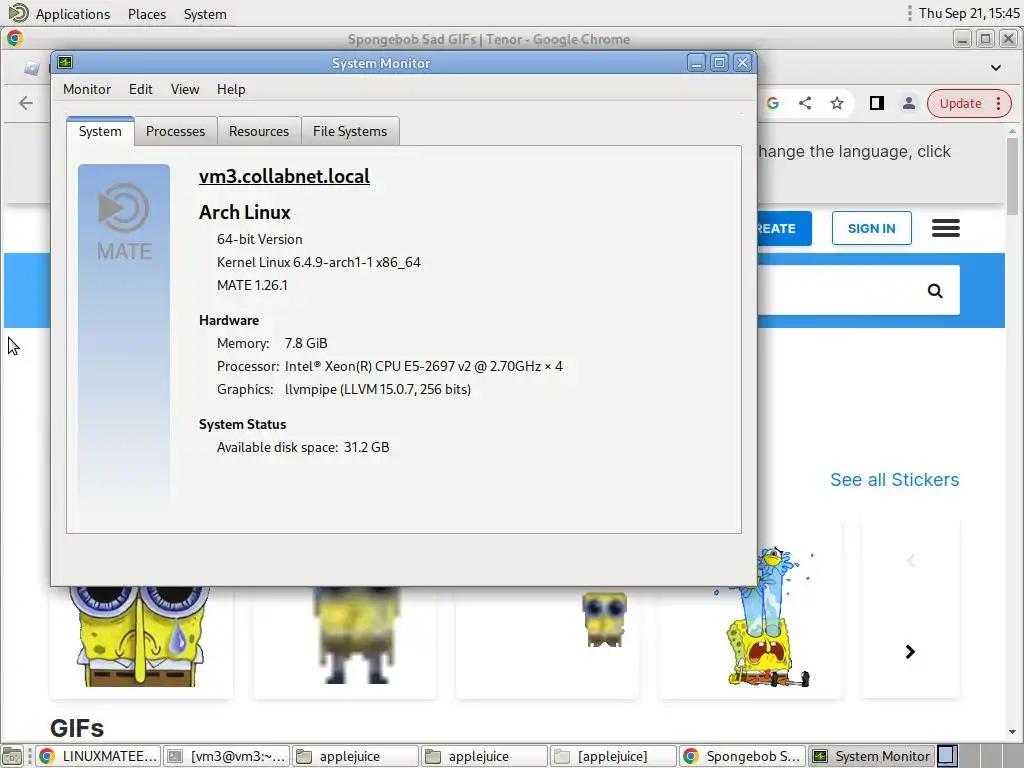This screenshot has width=1024, height=768.
Task: Open Chrome's three-dot menu
Action: click(999, 103)
